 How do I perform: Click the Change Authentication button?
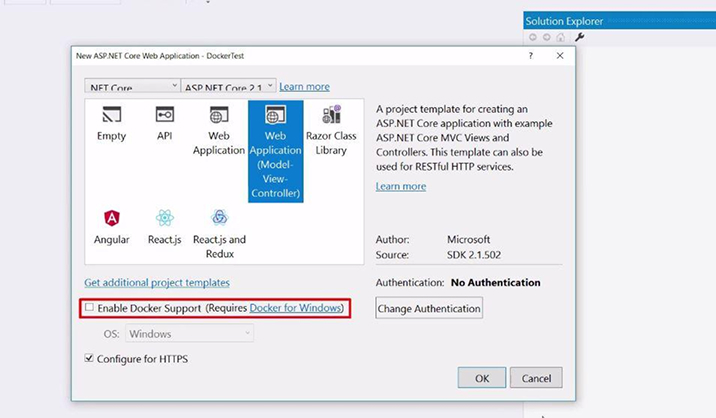[429, 309]
